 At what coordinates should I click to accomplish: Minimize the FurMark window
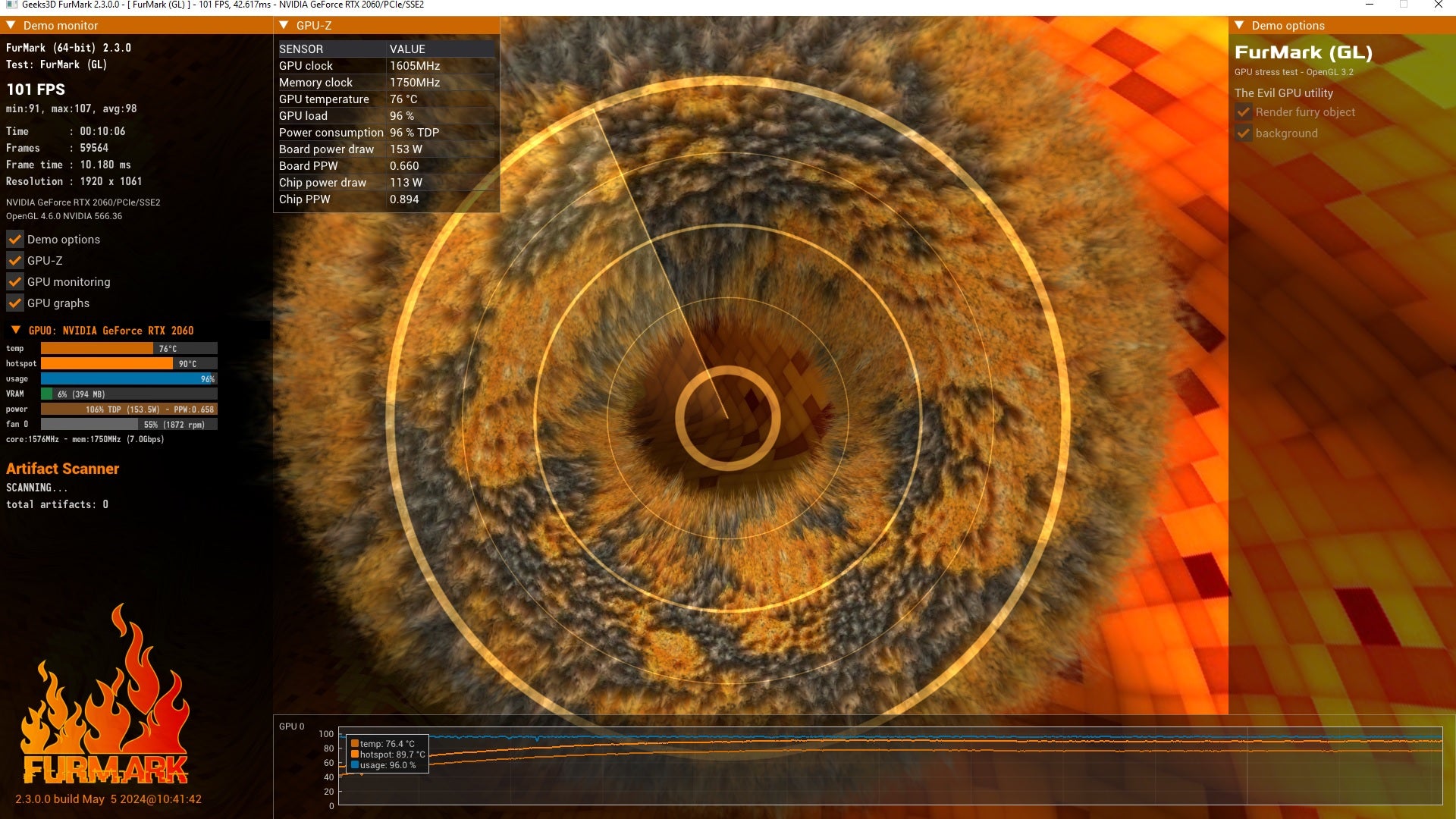tap(1370, 5)
